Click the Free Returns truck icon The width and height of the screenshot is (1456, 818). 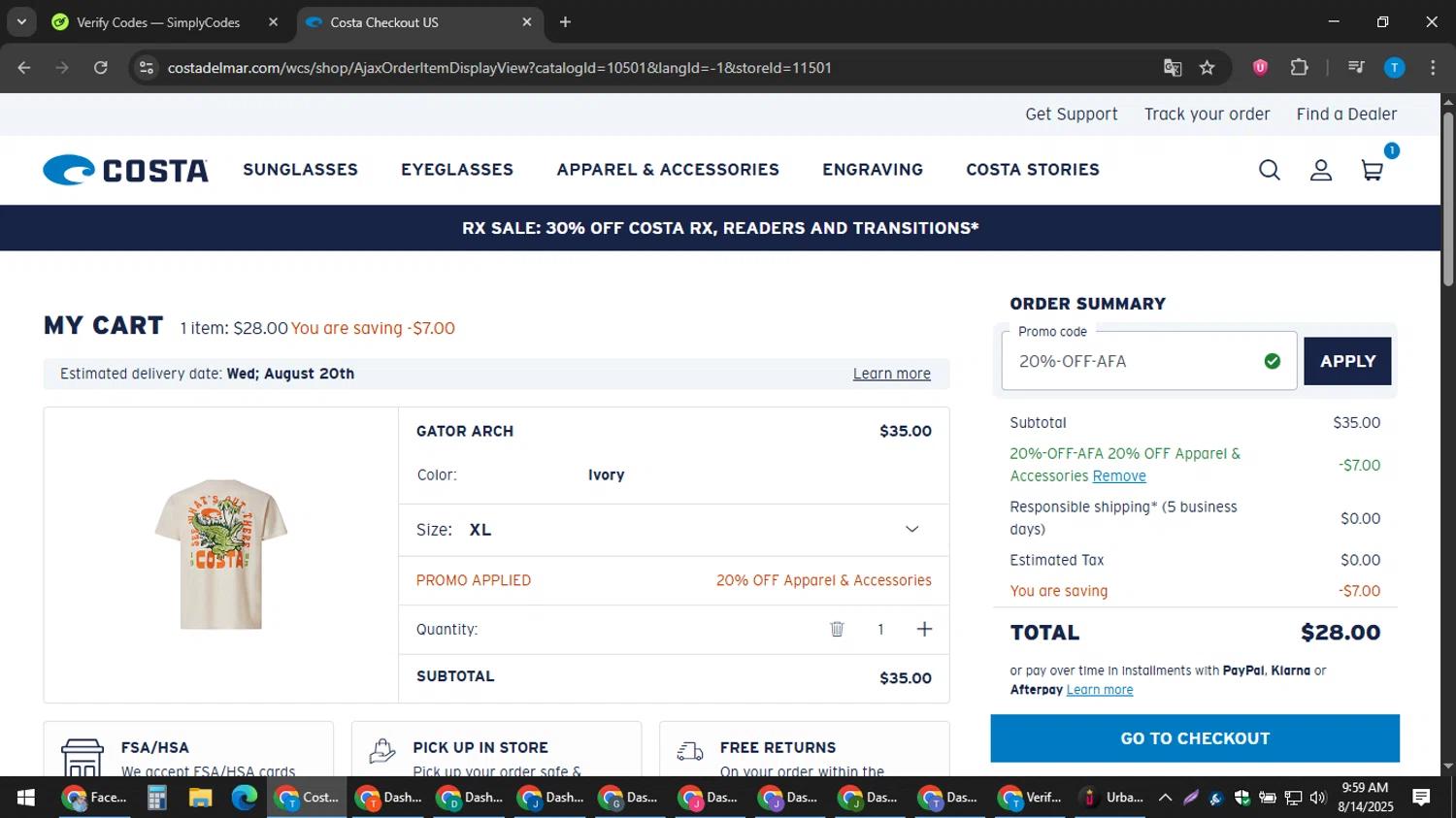pyautogui.click(x=690, y=751)
